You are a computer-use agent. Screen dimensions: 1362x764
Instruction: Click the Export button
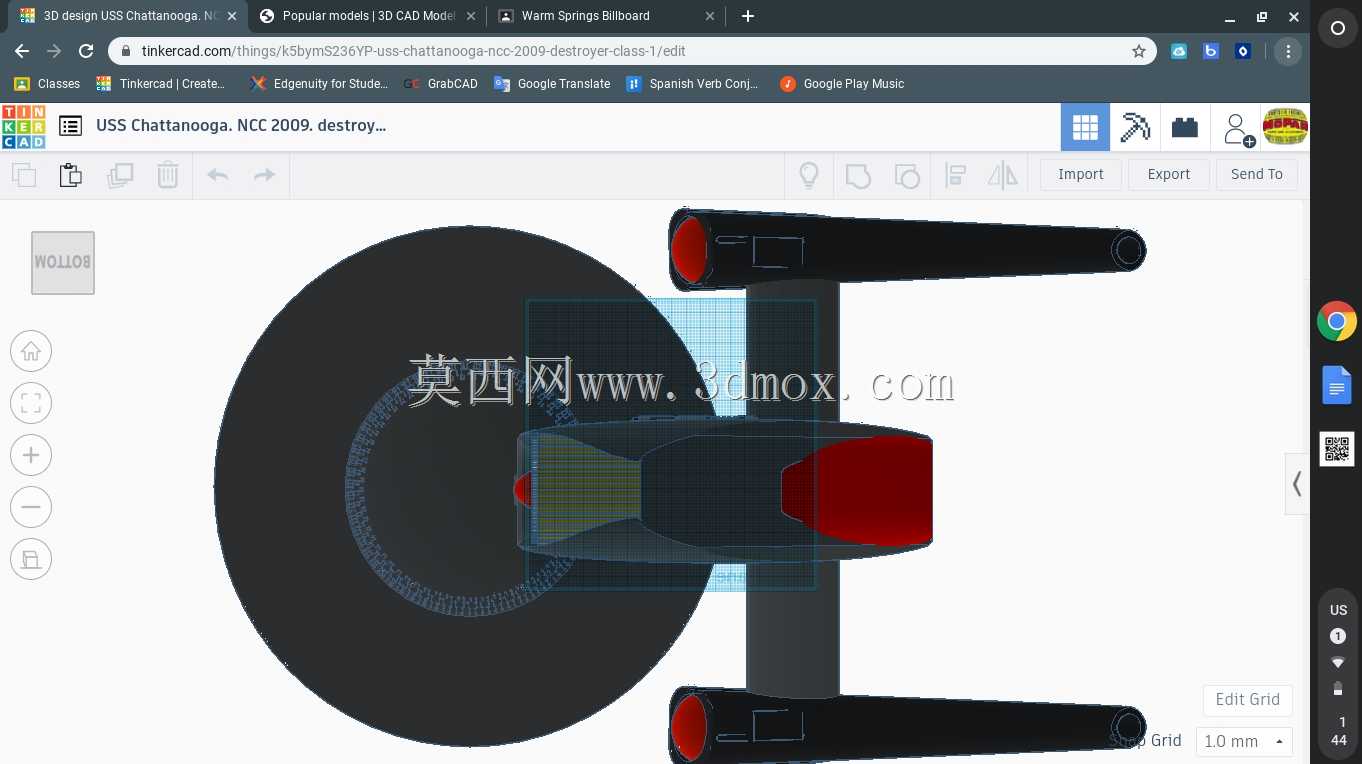point(1169,174)
